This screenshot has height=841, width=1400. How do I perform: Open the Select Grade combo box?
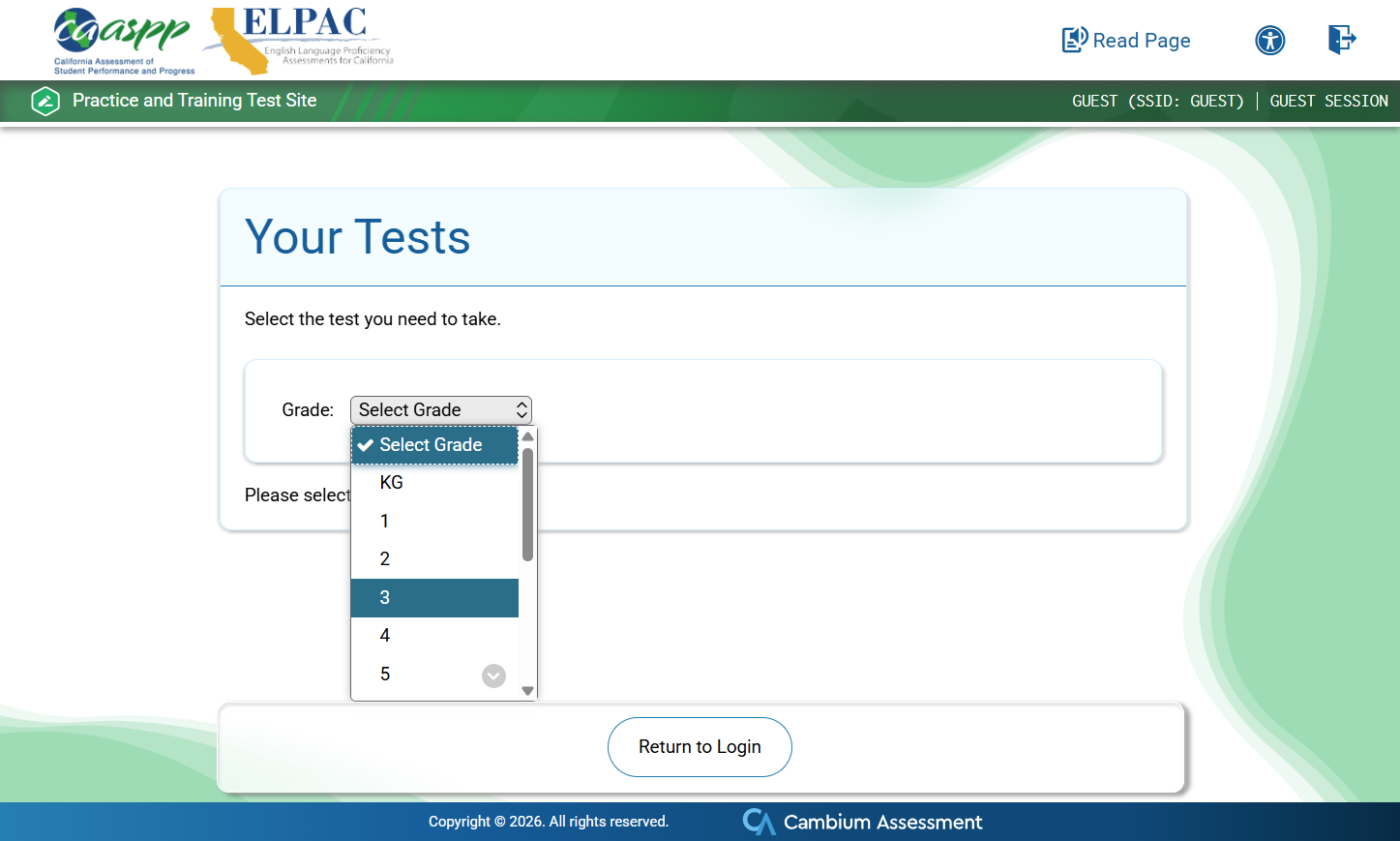pos(441,410)
